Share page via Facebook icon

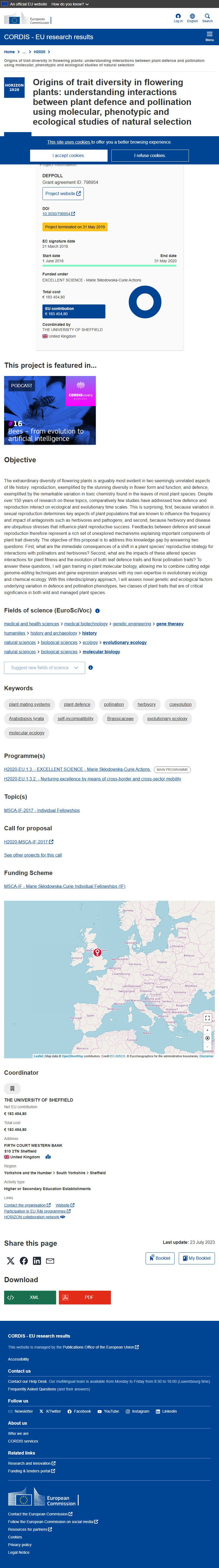click(24, 1261)
